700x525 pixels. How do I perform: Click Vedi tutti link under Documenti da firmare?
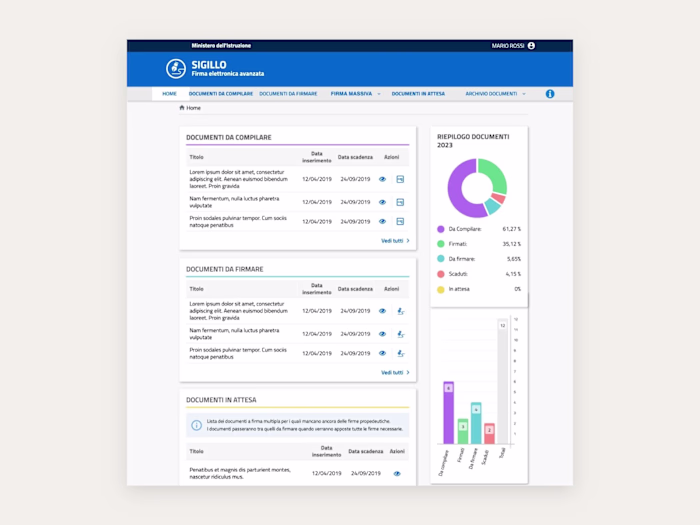[x=392, y=372]
